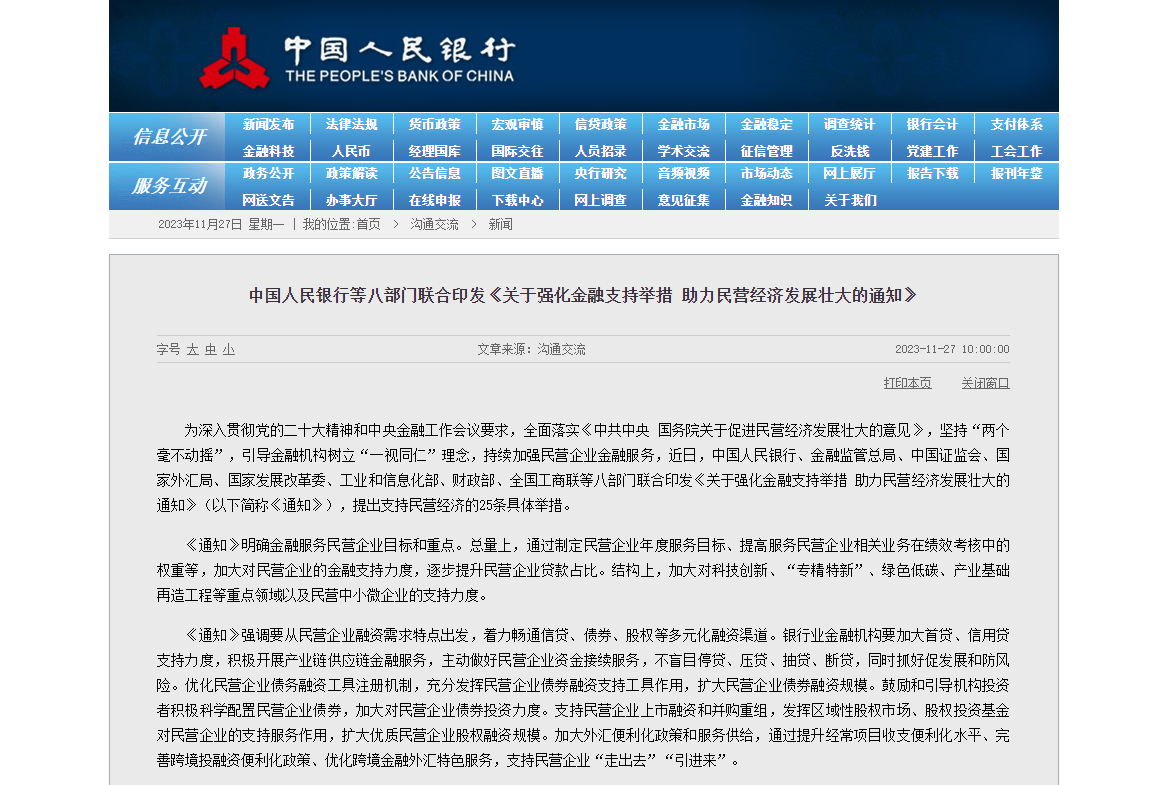Image resolution: width=1168 pixels, height=785 pixels.
Task: Open 反洗钱 section
Action: click(x=849, y=151)
